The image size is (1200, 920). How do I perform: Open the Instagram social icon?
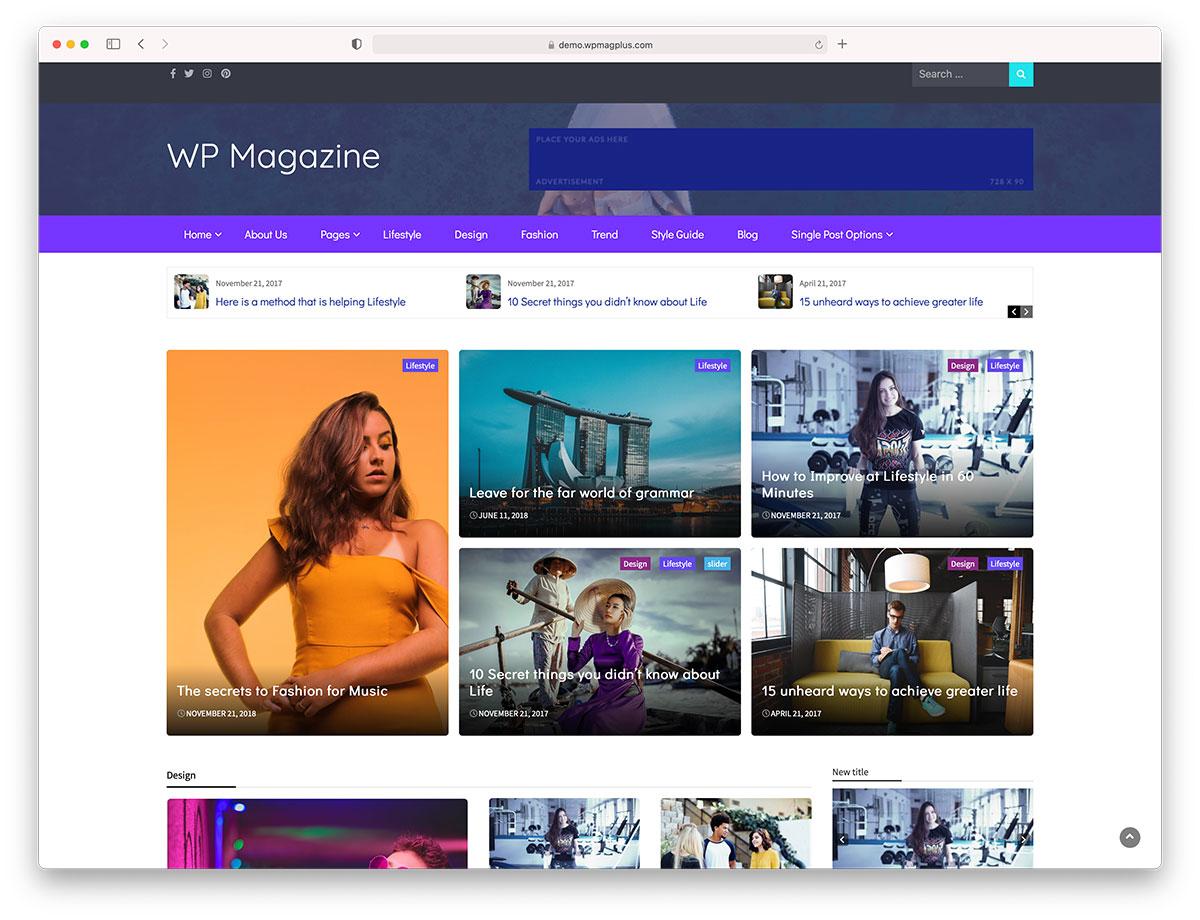tap(207, 74)
